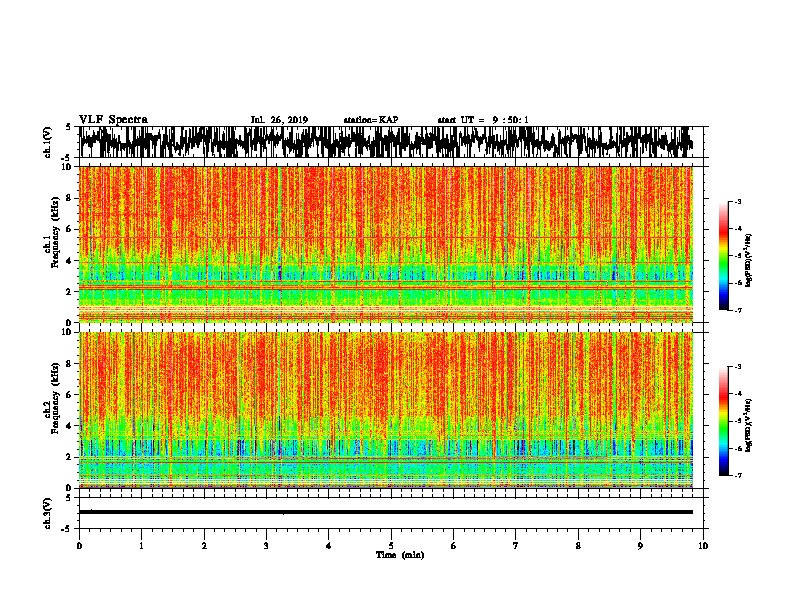The width and height of the screenshot is (792, 612).
Task: Click the ch.2 spectrogram color scale bar
Action: (723, 421)
